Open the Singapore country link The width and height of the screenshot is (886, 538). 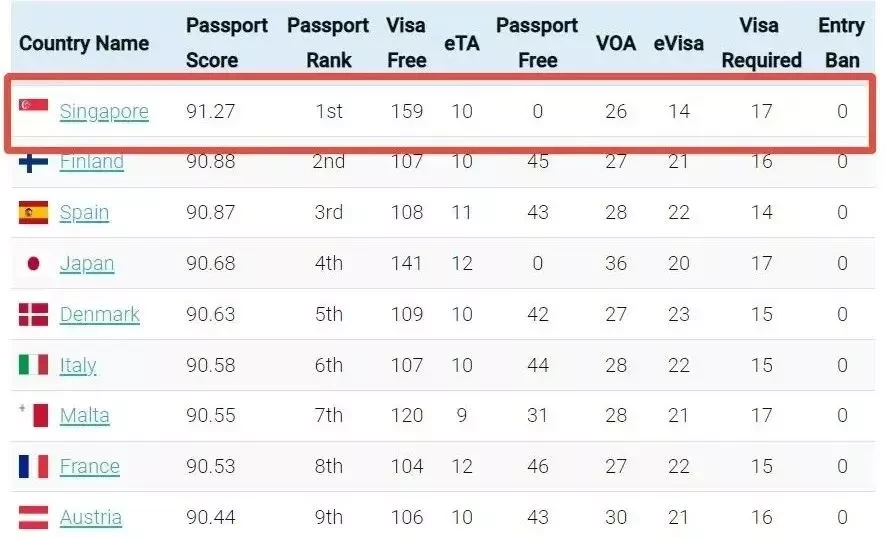pos(104,112)
